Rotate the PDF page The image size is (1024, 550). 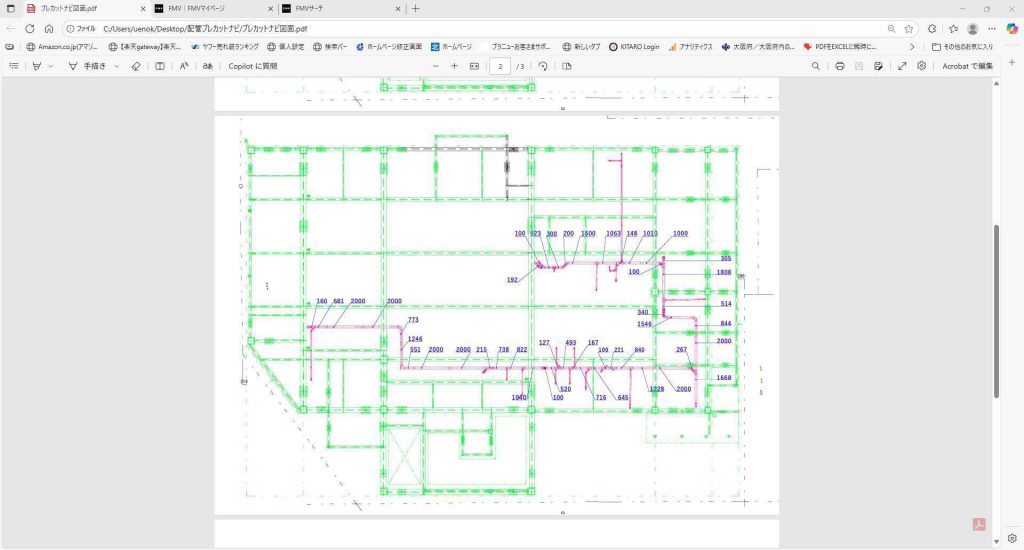pyautogui.click(x=543, y=66)
